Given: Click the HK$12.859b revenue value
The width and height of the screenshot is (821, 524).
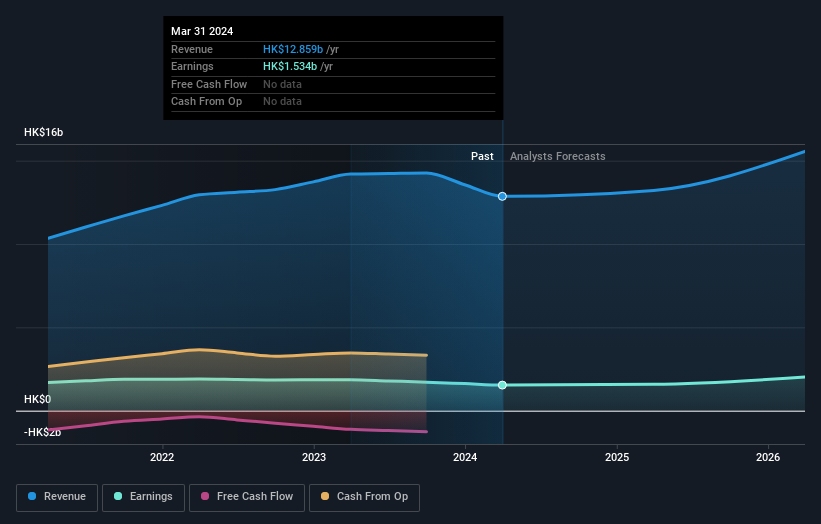Looking at the screenshot, I should coord(293,49).
